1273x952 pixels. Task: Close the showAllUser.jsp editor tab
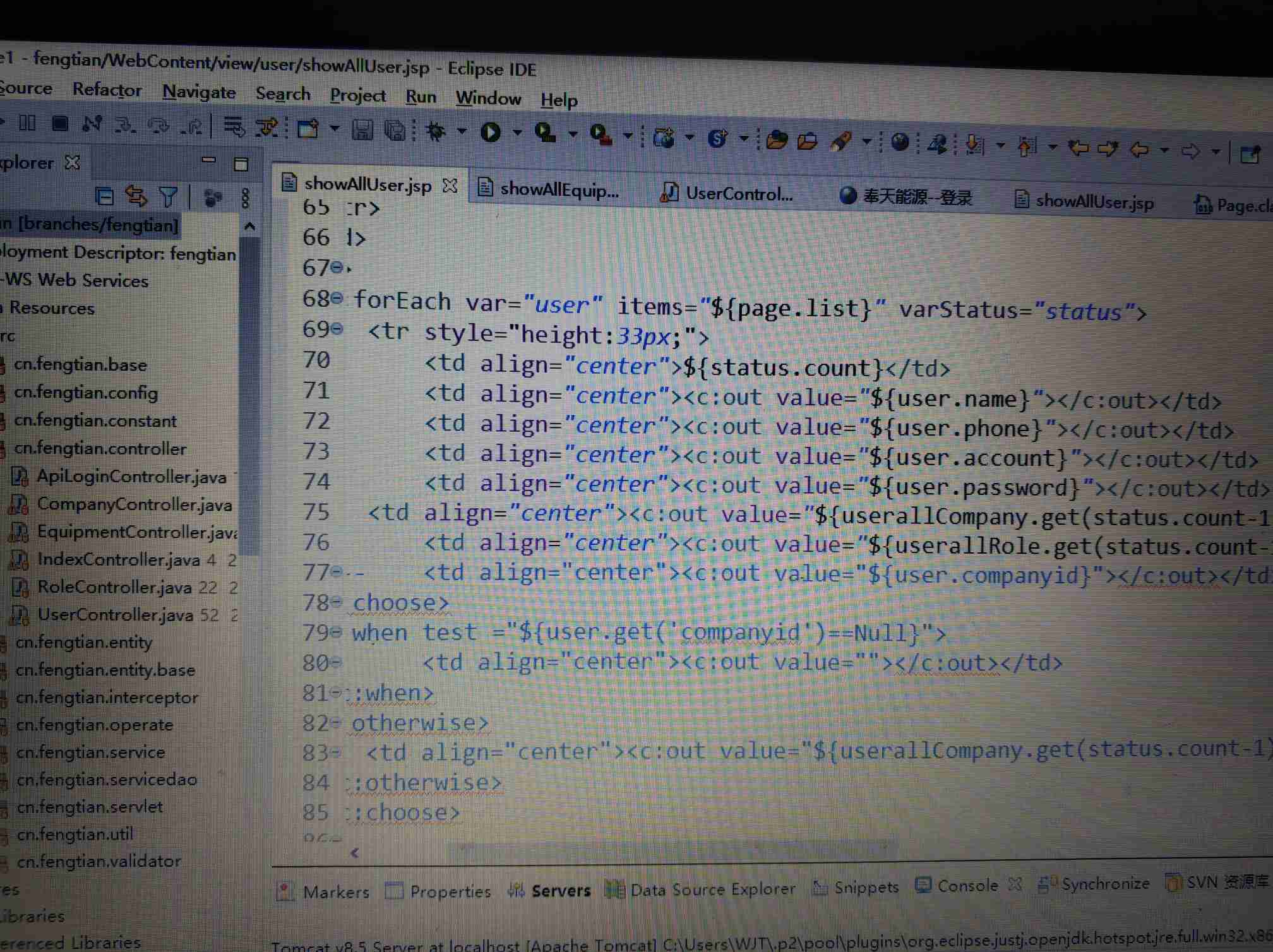pos(450,186)
